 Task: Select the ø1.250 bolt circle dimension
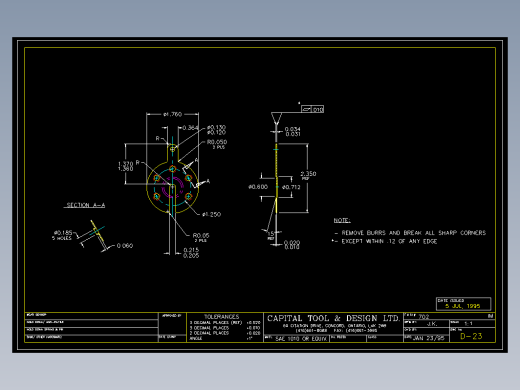click(211, 214)
